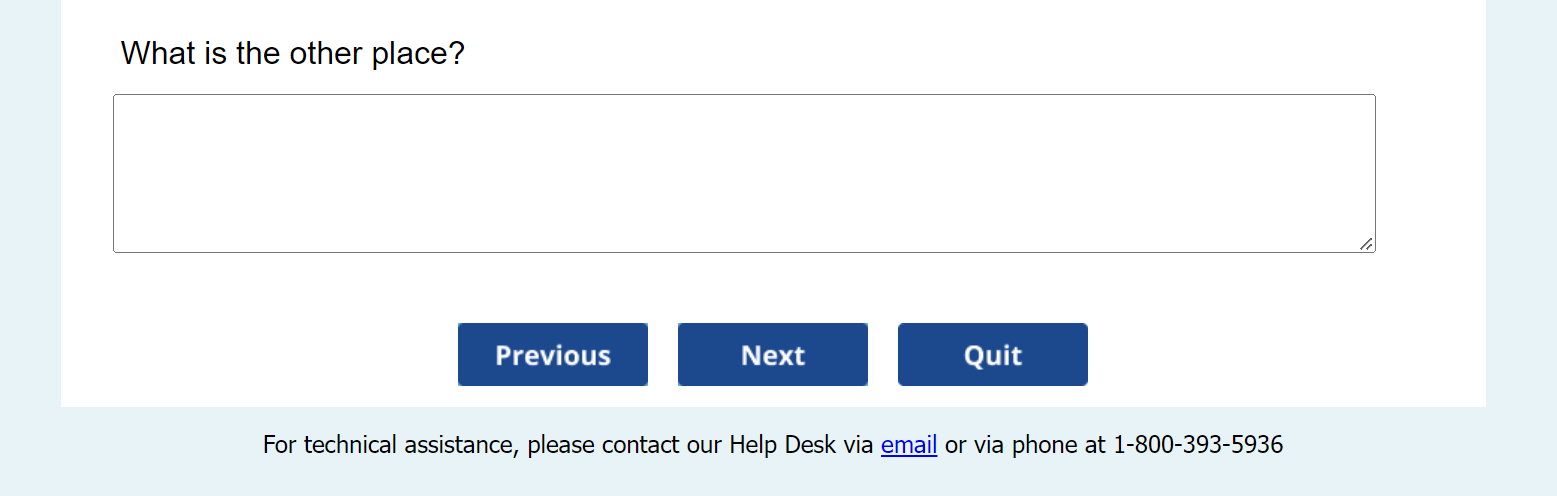Click the resize grip on the answer box
Viewport: 1557px width, 496px height.
1366,244
